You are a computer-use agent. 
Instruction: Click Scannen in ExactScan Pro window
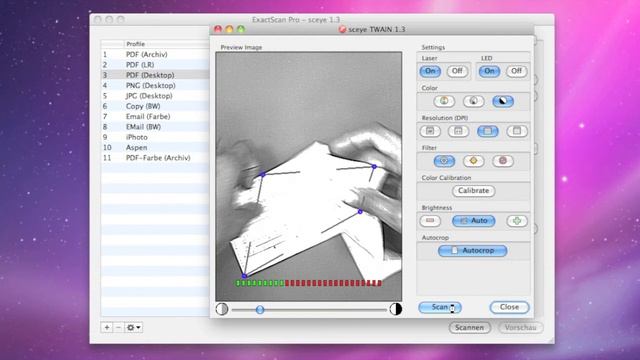(x=469, y=327)
